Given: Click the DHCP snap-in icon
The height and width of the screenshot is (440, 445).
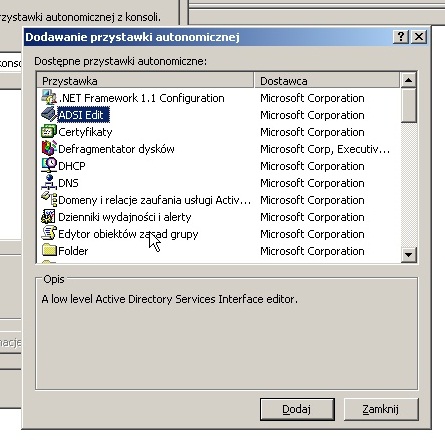Looking at the screenshot, I should pos(49,166).
